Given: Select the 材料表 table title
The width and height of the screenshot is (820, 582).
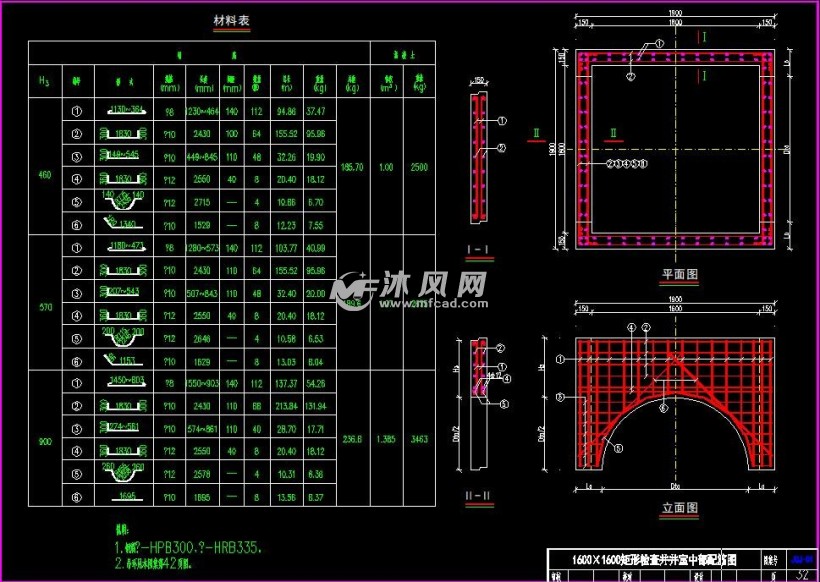Looking at the screenshot, I should pyautogui.click(x=232, y=20).
